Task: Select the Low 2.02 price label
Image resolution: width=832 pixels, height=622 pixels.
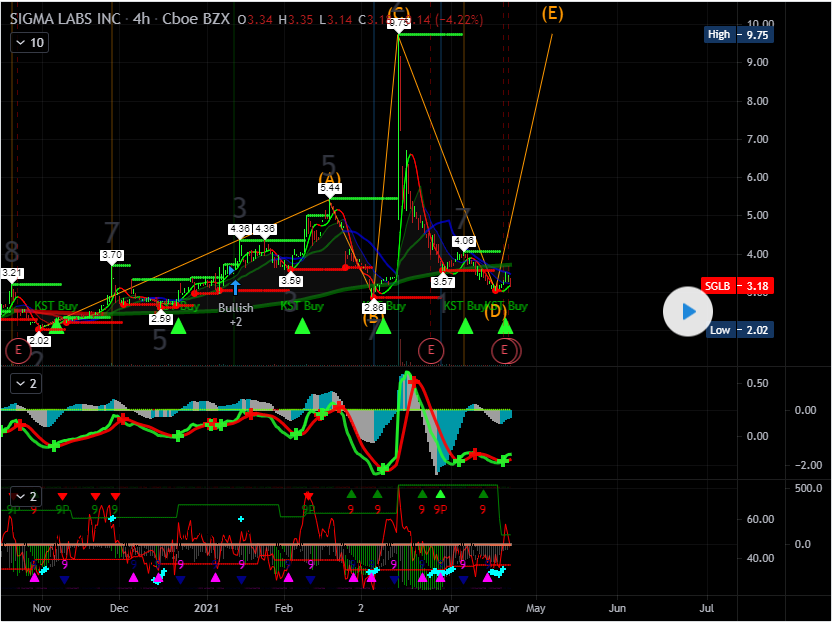Action: (x=739, y=330)
